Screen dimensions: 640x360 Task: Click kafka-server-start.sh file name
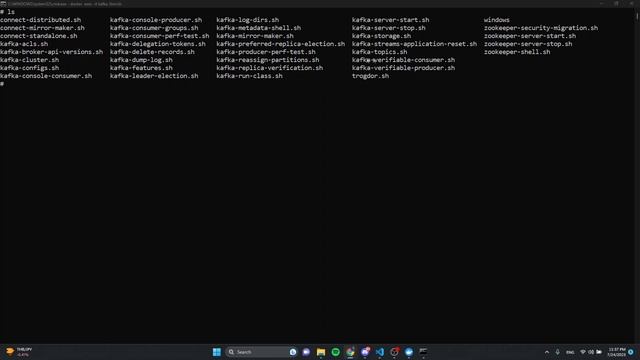pos(391,20)
